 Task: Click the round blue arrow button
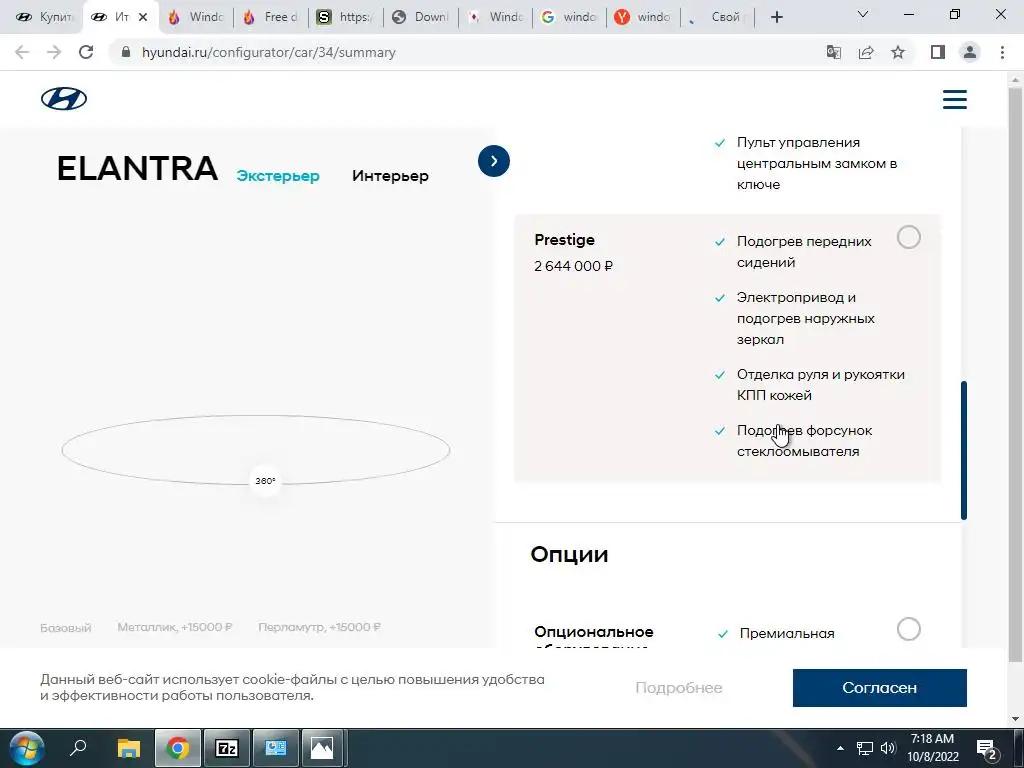(494, 161)
